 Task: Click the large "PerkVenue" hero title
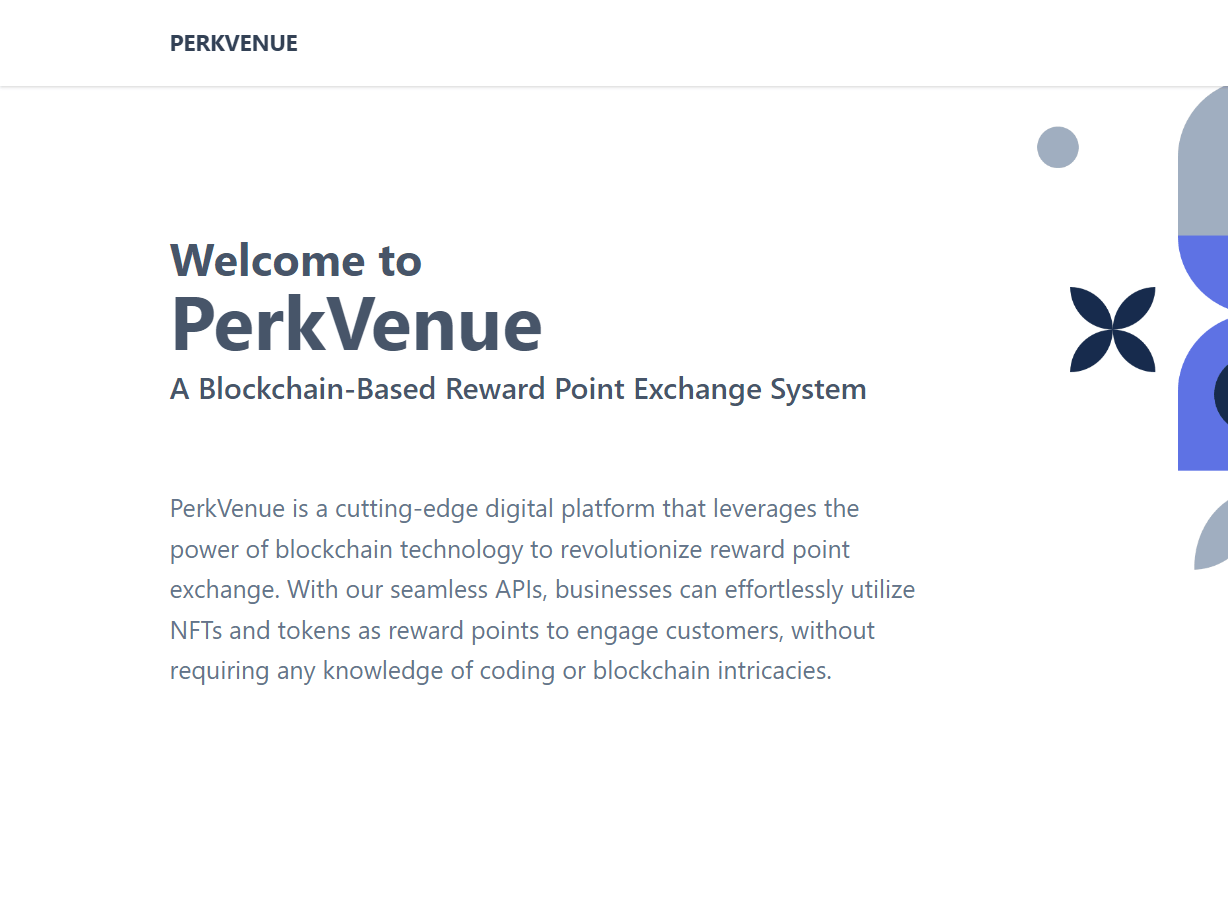[356, 324]
